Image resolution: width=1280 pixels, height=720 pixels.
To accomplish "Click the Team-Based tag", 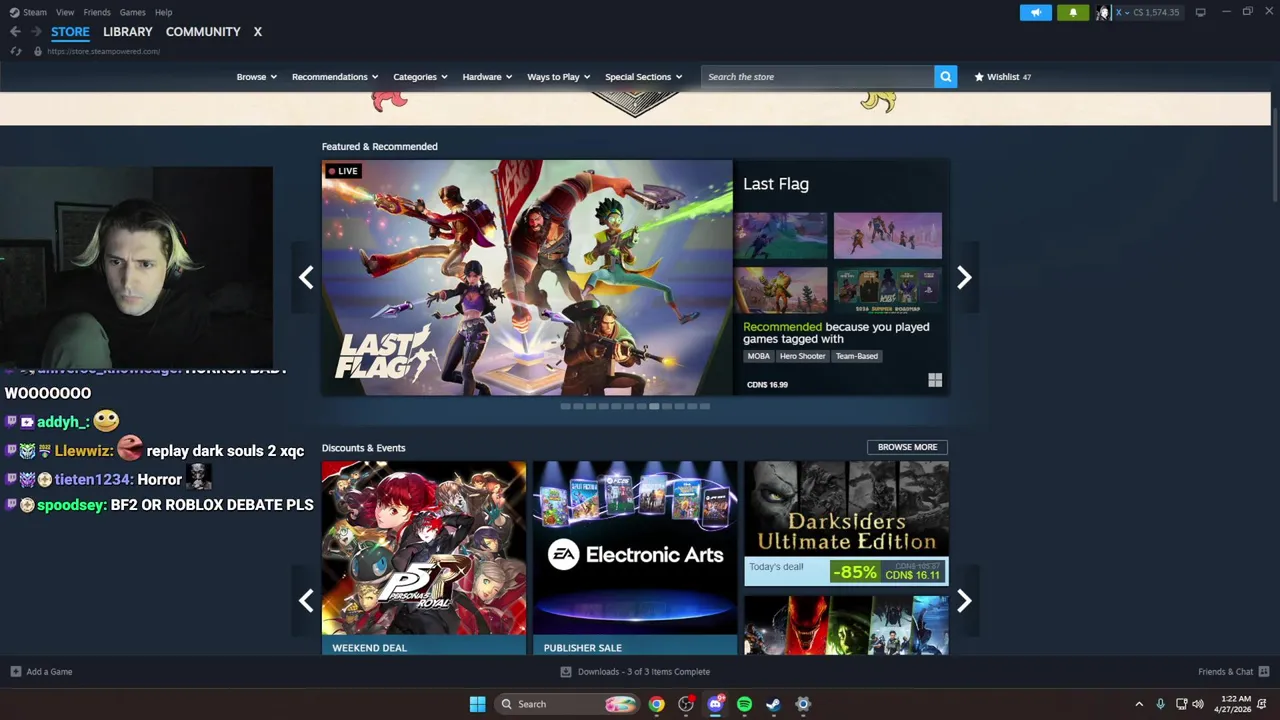I will pyautogui.click(x=857, y=356).
